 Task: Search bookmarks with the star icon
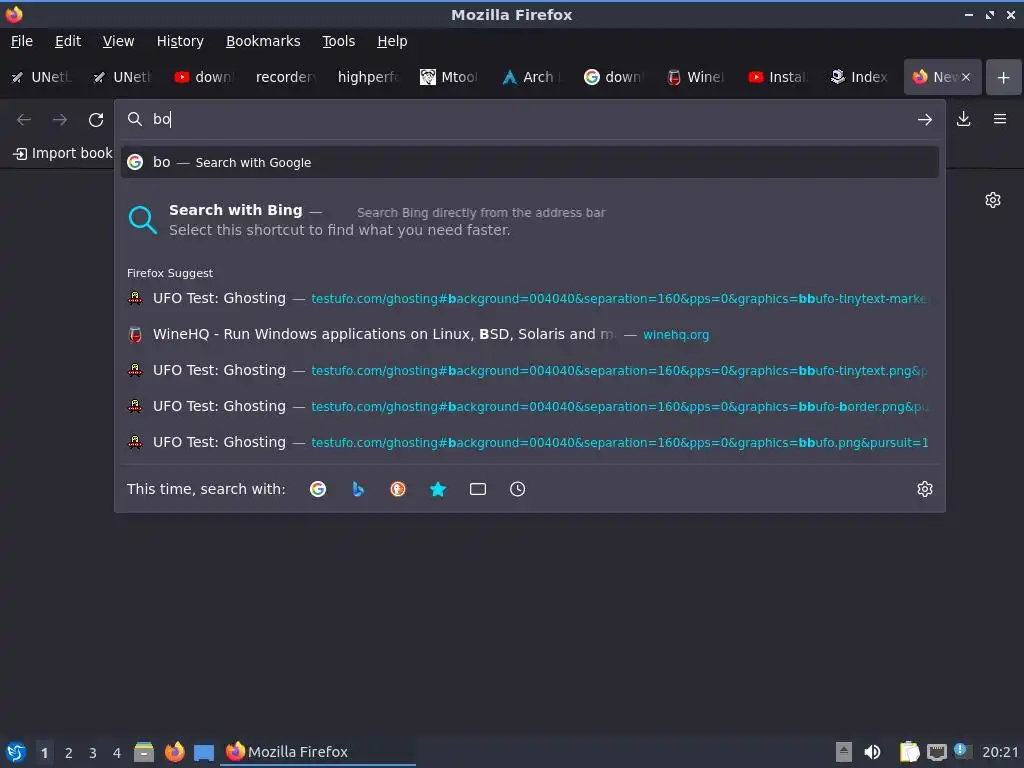coord(438,489)
